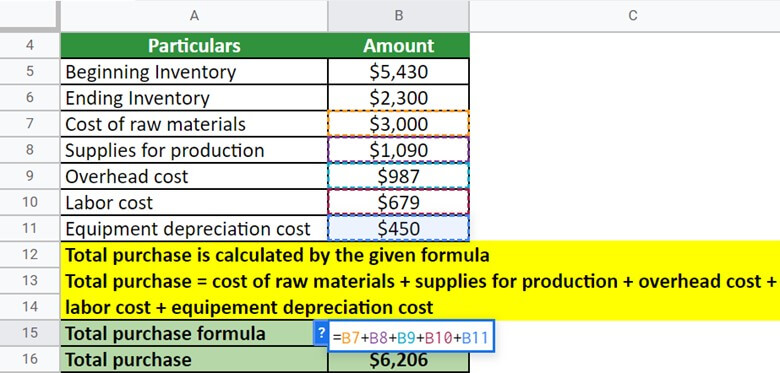Select the Total purchase label in row 16
The width and height of the screenshot is (780, 373).
(x=194, y=360)
